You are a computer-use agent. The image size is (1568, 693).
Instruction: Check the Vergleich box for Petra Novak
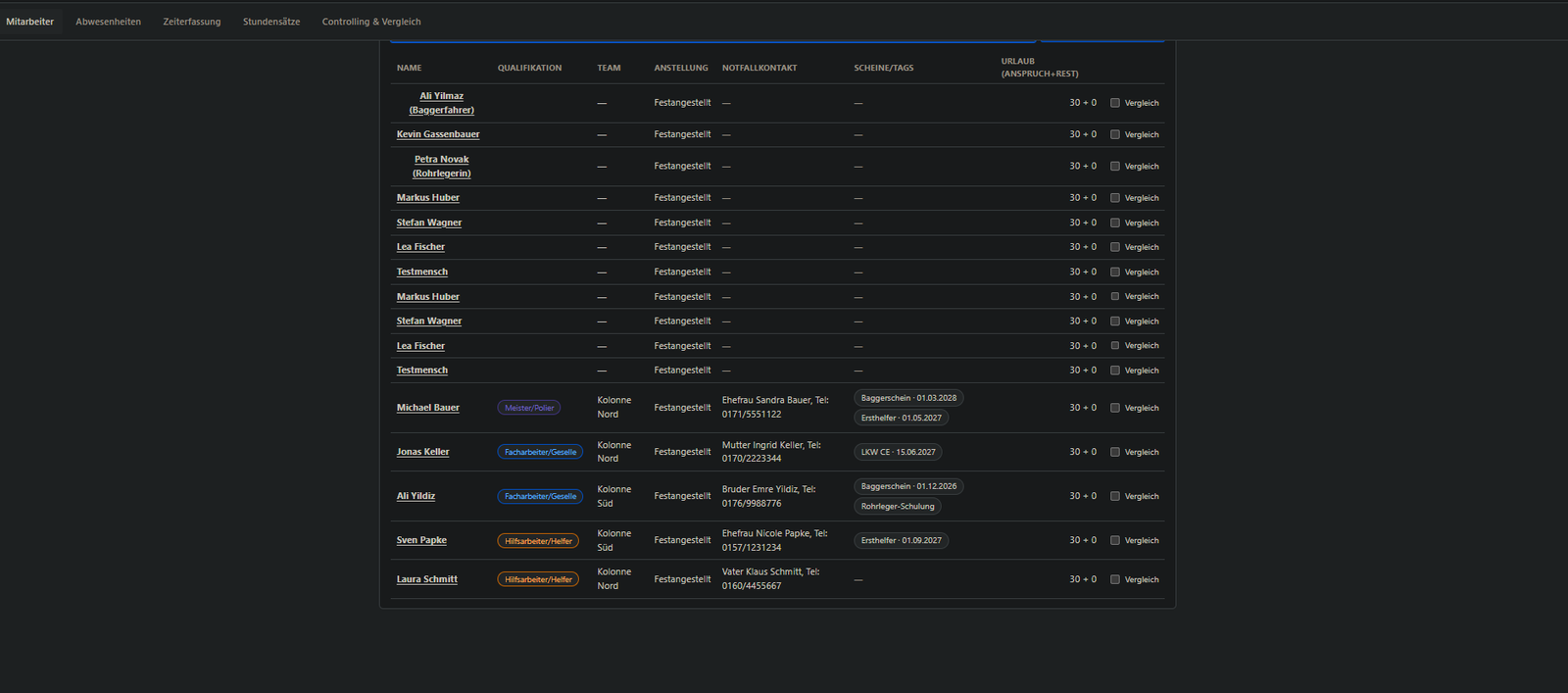point(1115,167)
